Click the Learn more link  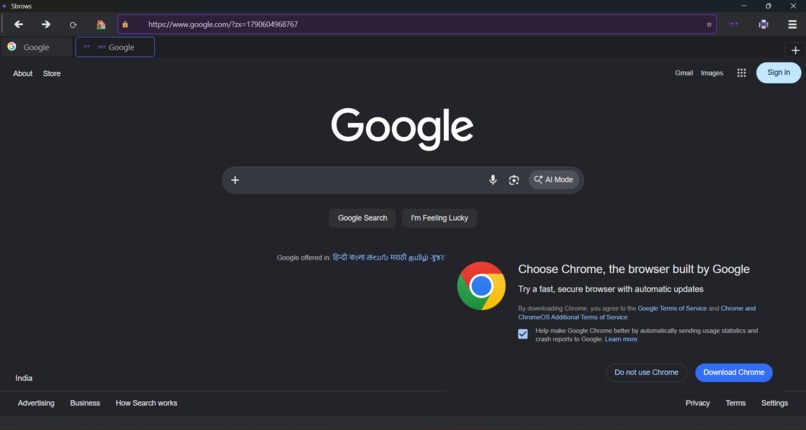point(621,339)
